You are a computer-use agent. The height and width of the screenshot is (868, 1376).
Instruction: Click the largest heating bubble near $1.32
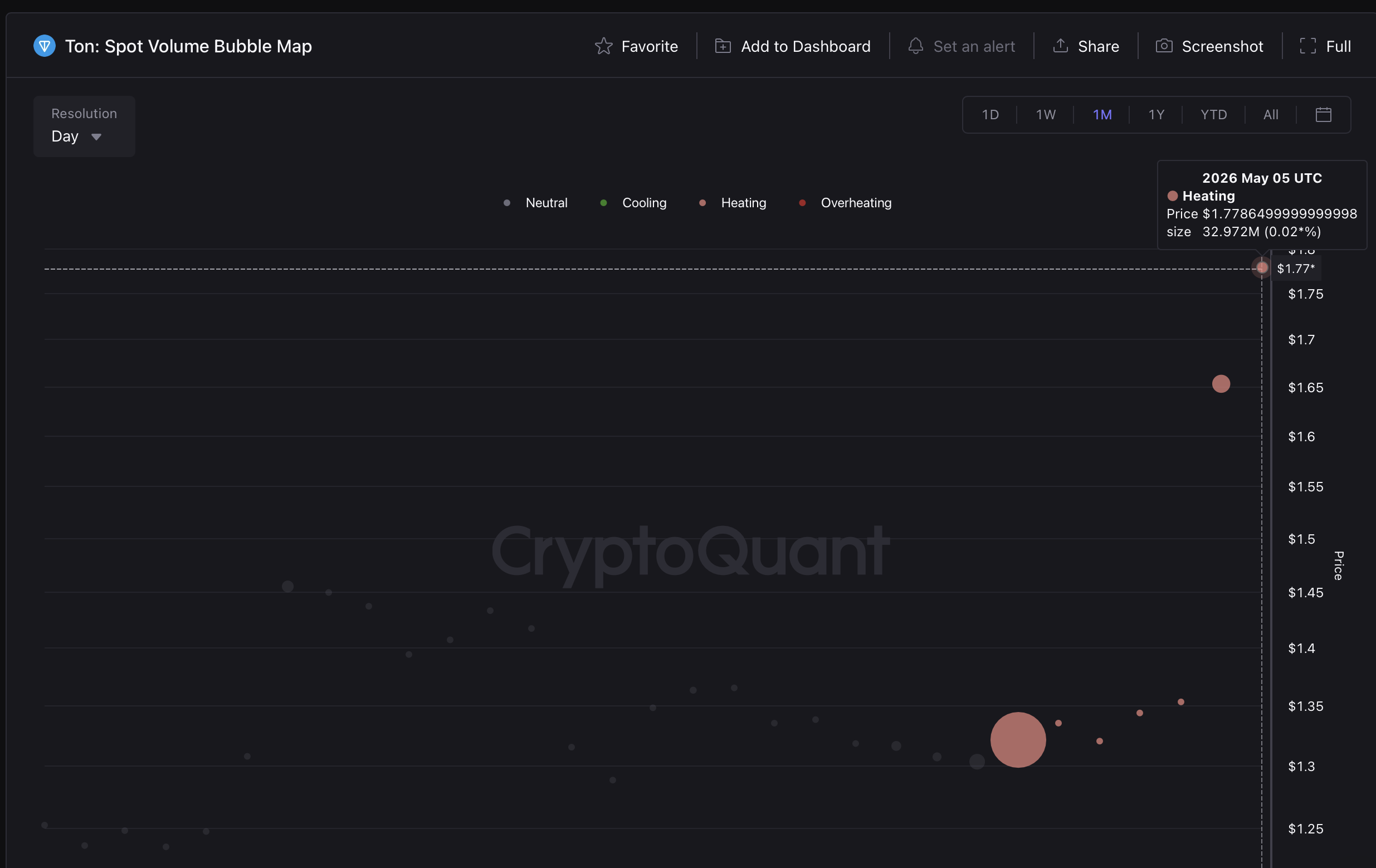click(1018, 739)
